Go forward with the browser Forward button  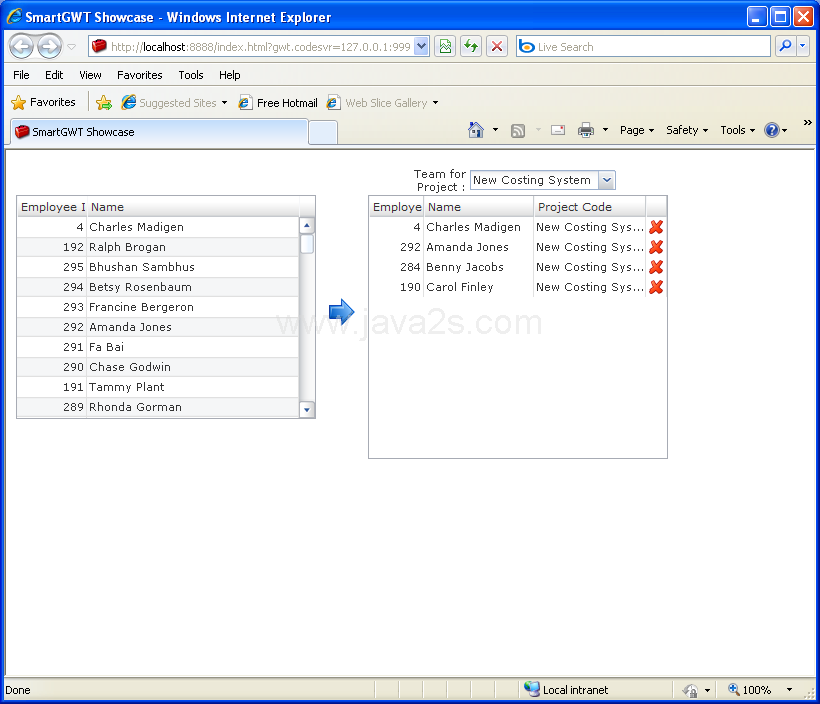[50, 47]
